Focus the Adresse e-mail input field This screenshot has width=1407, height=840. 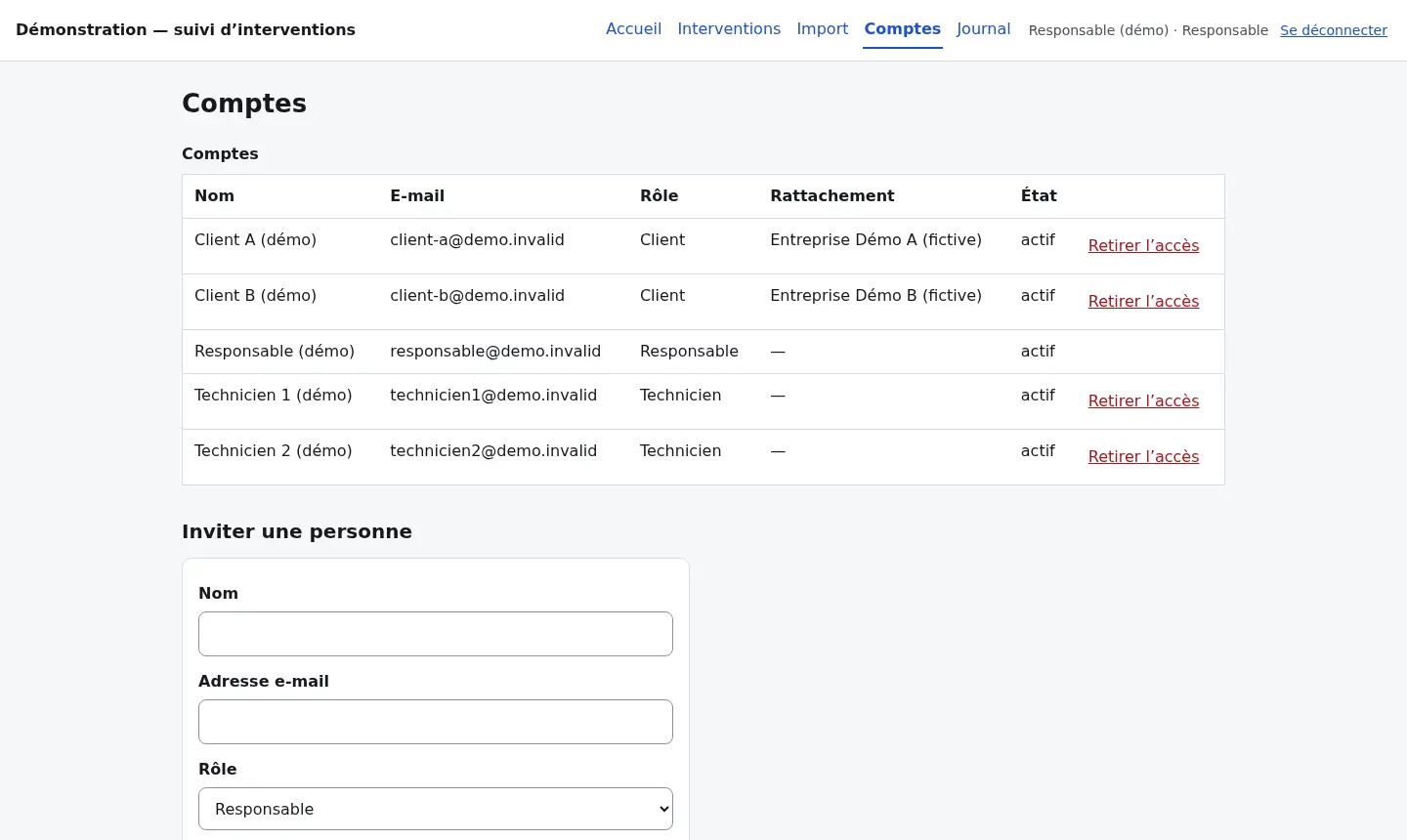[x=436, y=722]
